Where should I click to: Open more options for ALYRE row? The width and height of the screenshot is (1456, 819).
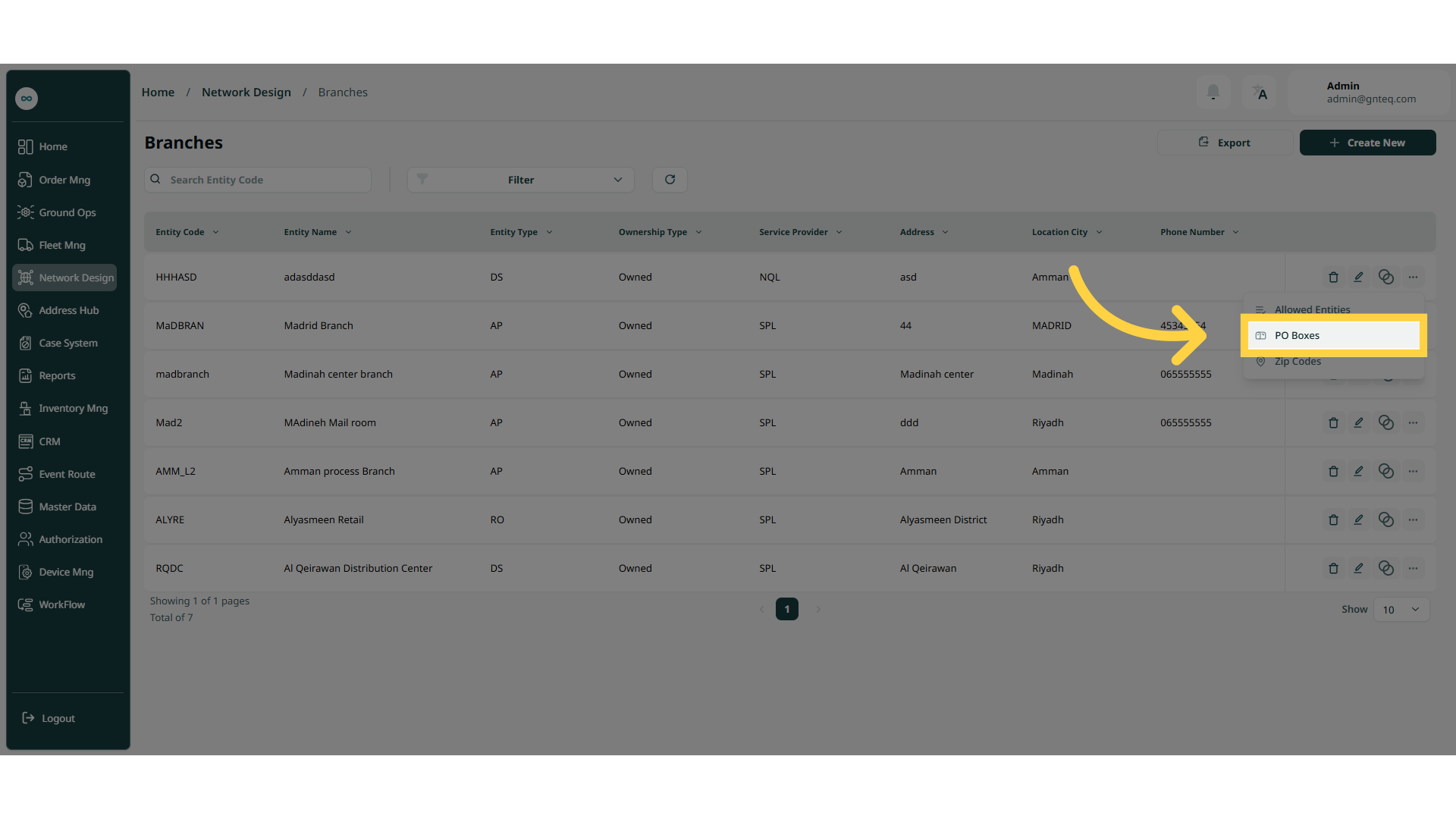pos(1413,520)
